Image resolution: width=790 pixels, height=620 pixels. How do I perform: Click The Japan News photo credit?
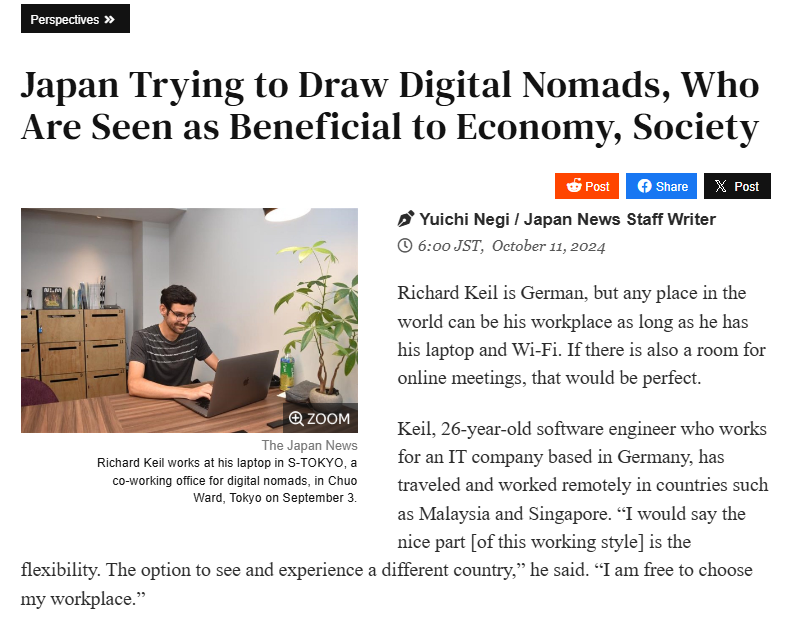coord(309,445)
